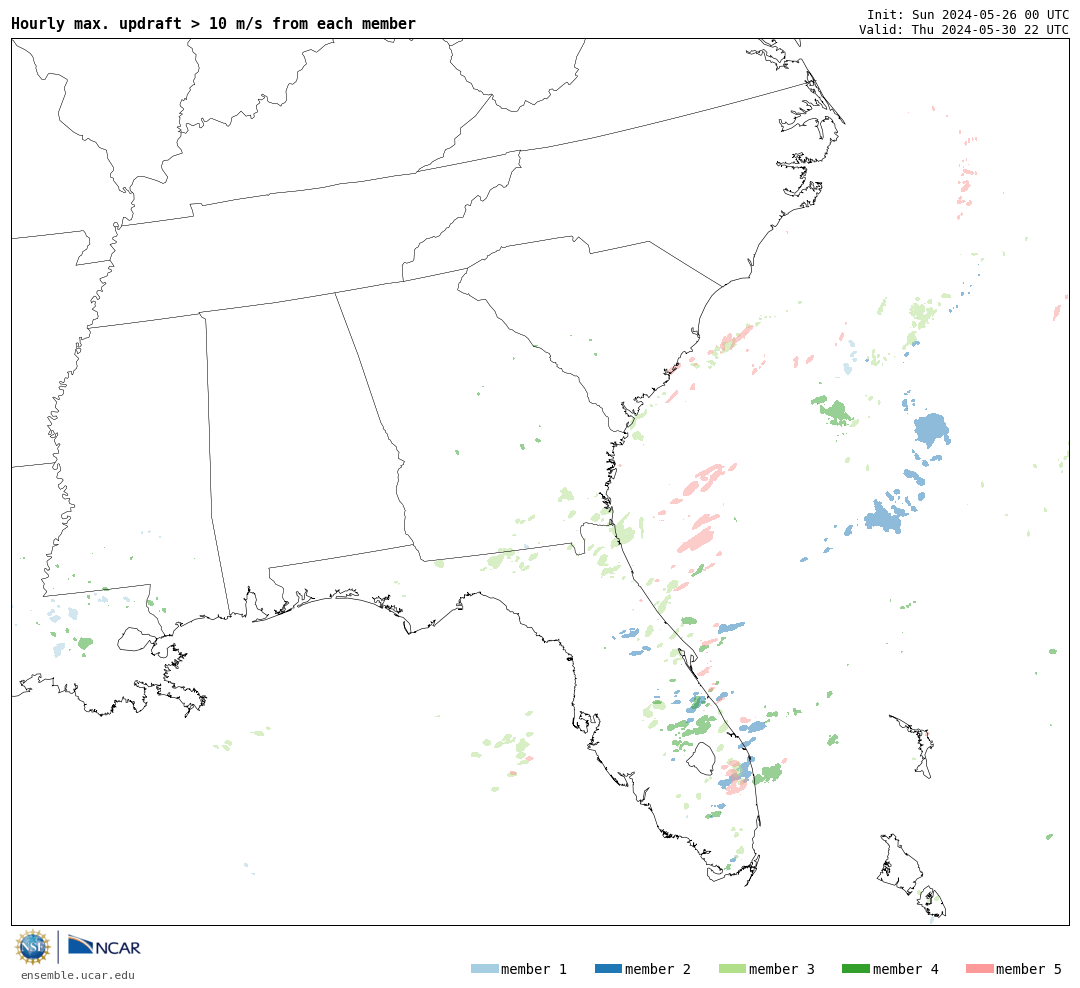Screen dimensions: 1080x988
Task: Click the 'member 4' legend label
Action: [x=906, y=969]
